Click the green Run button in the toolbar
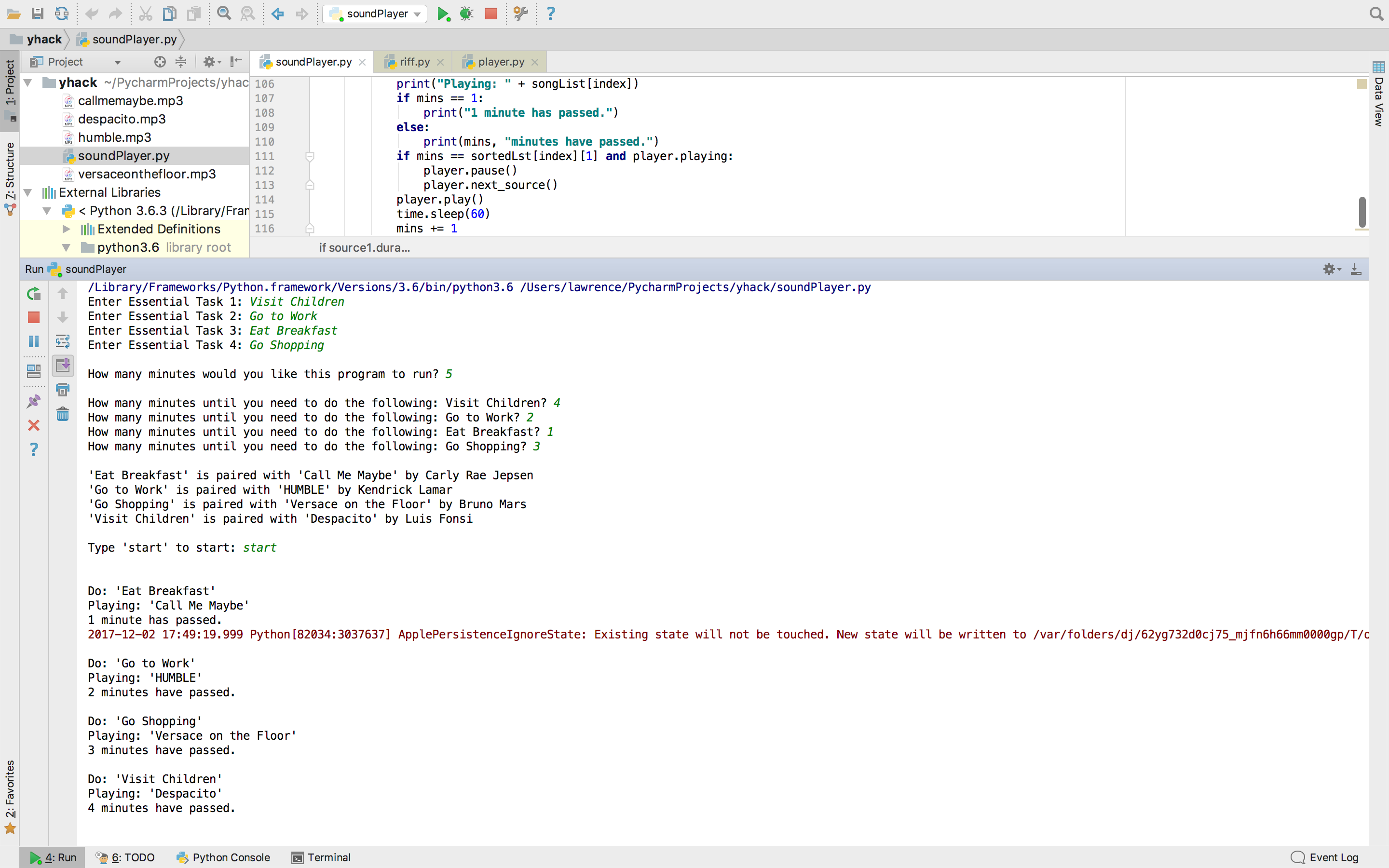 tap(443, 14)
